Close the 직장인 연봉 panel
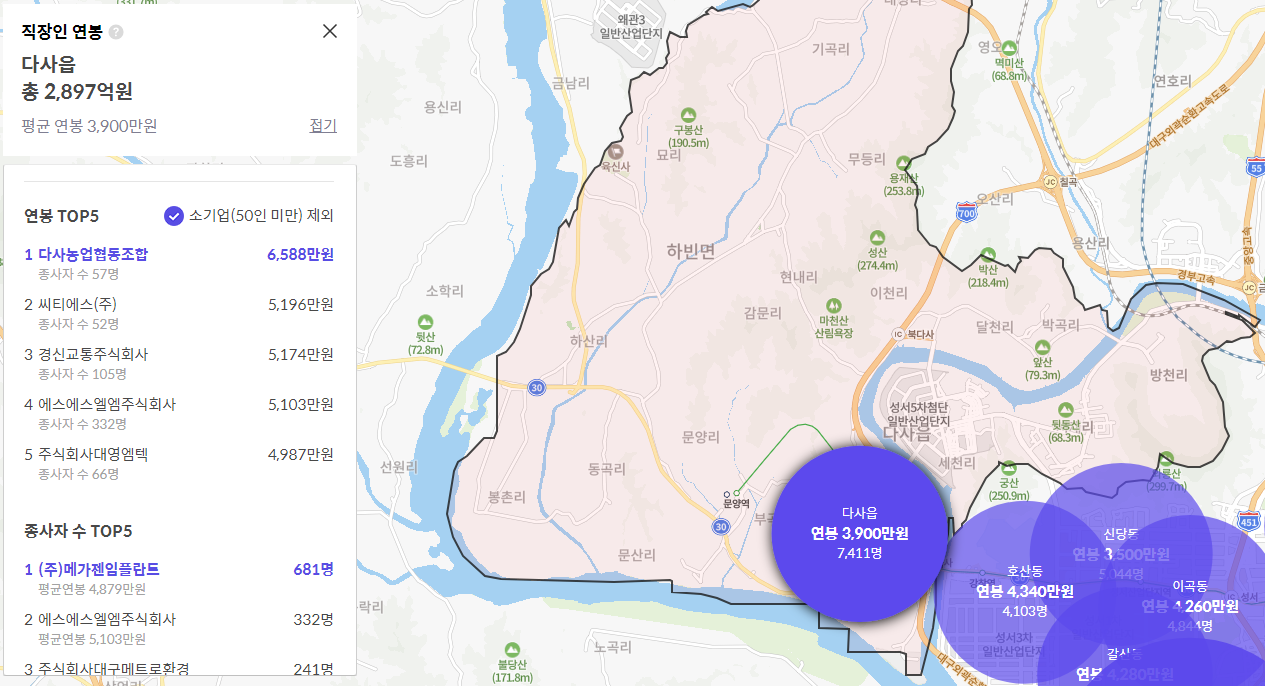Screen dimensions: 1265x686 [330, 31]
